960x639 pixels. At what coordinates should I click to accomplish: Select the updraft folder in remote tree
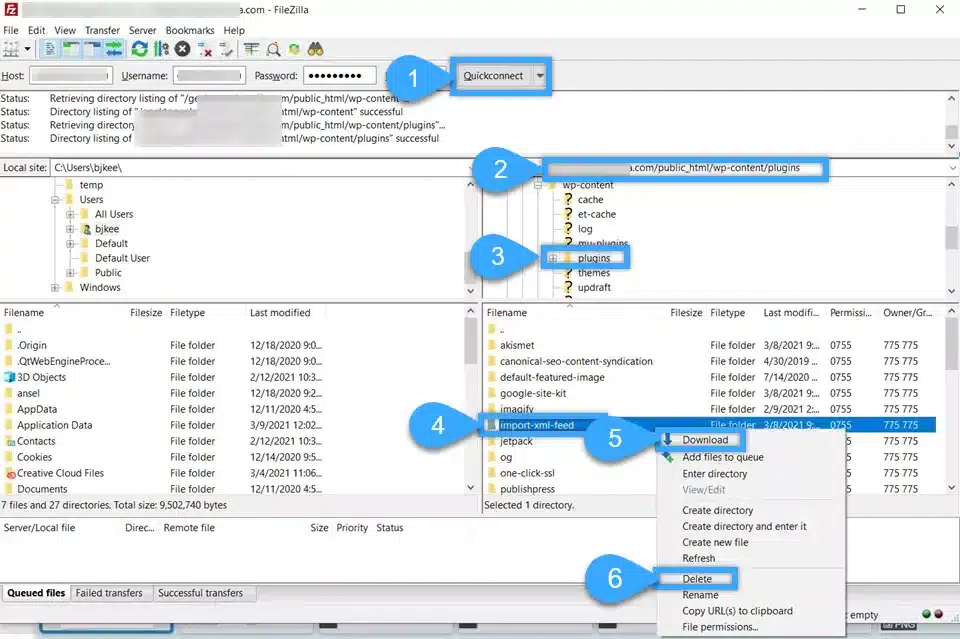point(594,288)
